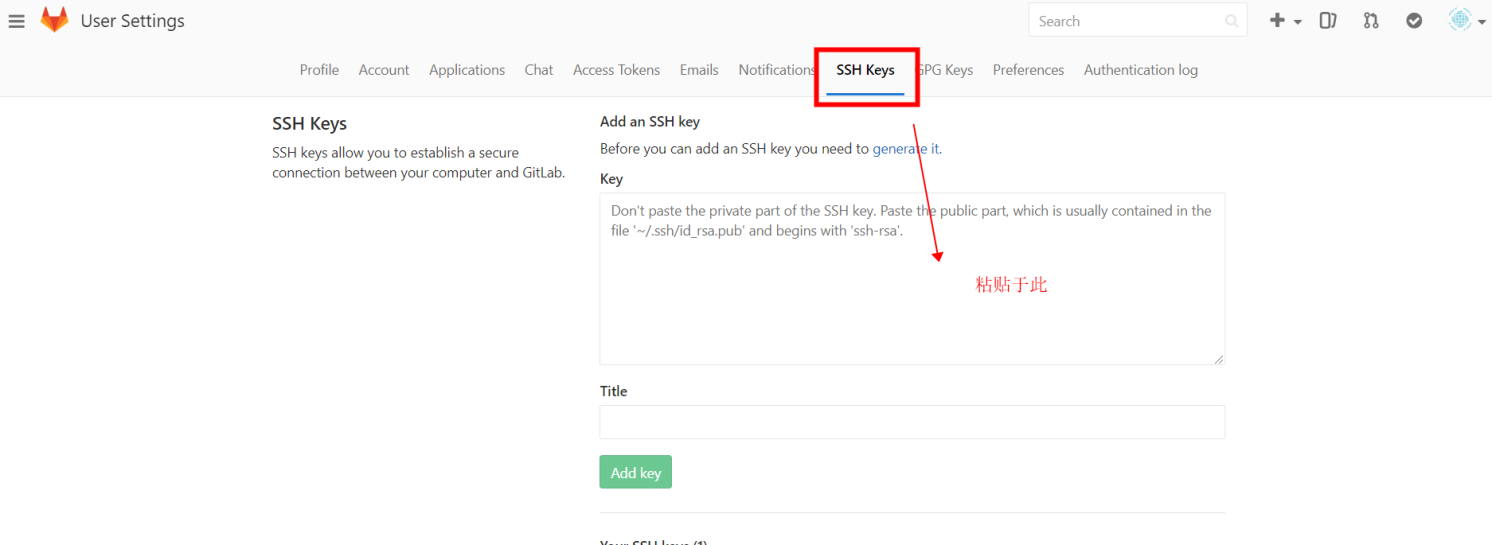Viewport: 1492px width, 545px height.
Task: Focus the Title input field
Action: [912, 422]
